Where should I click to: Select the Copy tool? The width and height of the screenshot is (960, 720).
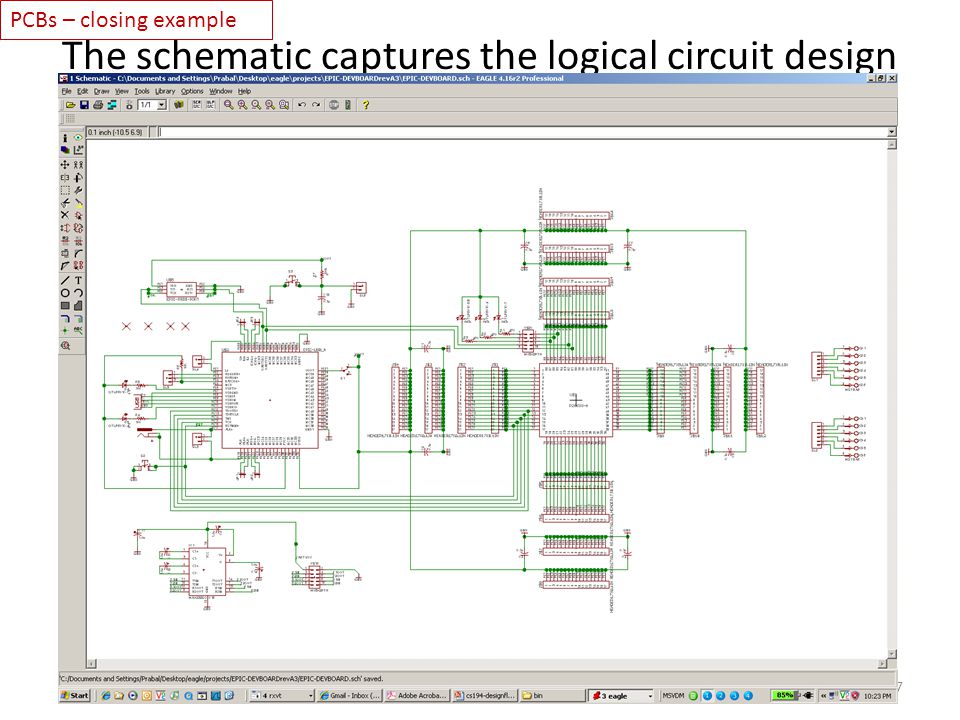(x=78, y=165)
